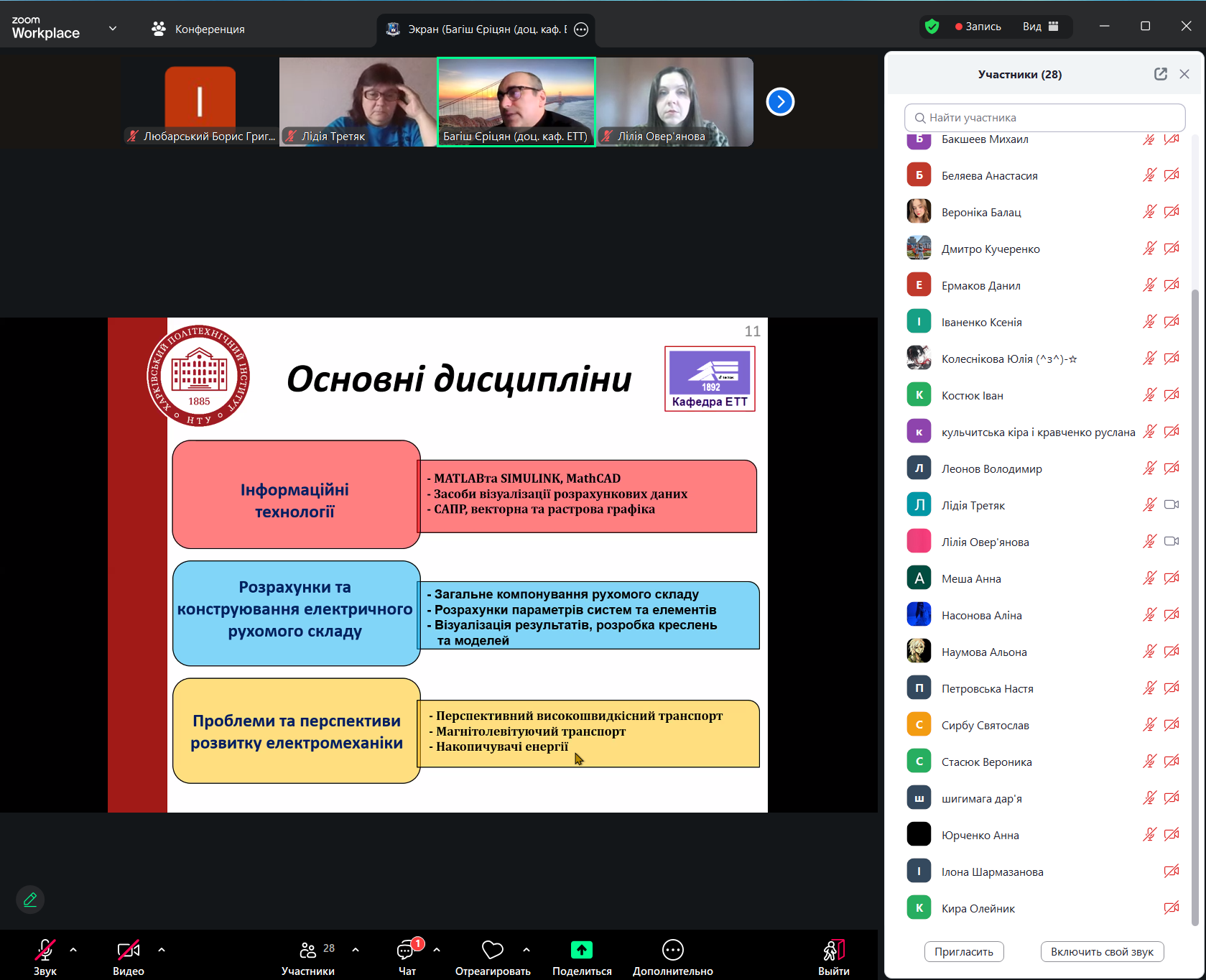This screenshot has height=980, width=1206.
Task: Turn on the video camera
Action: [128, 950]
